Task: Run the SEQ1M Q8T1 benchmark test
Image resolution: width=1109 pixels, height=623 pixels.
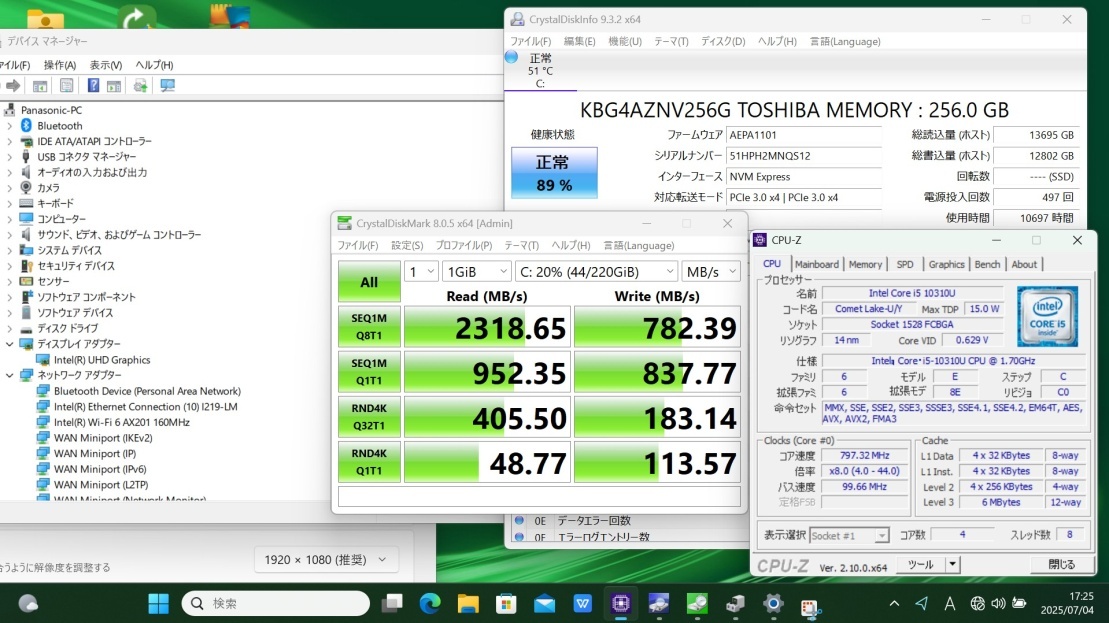Action: [369, 327]
